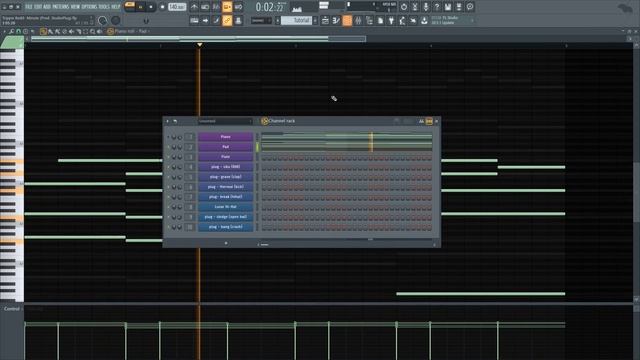Open the channel rack filter group dropdown
640x360 pixels.
[x=225, y=121]
